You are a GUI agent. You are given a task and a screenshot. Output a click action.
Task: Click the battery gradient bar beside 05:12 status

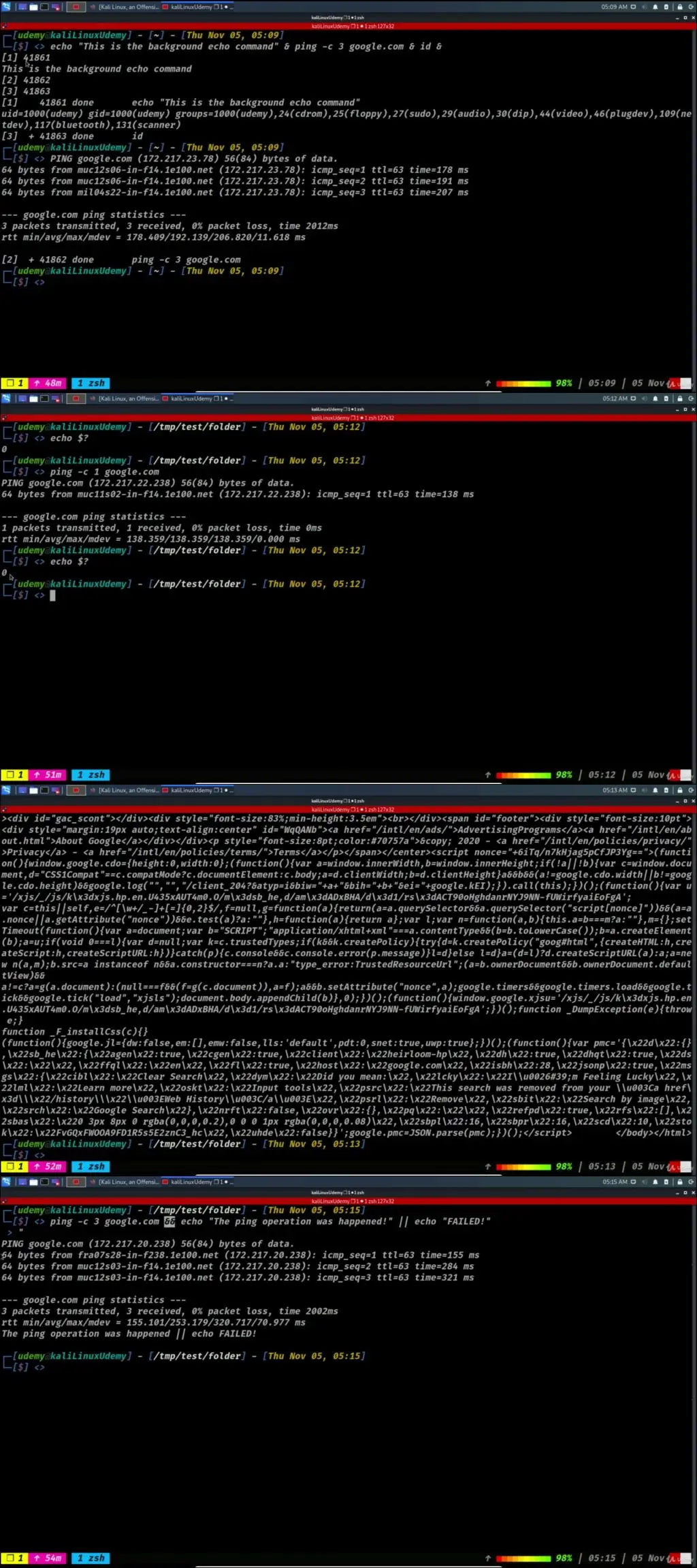tap(523, 775)
